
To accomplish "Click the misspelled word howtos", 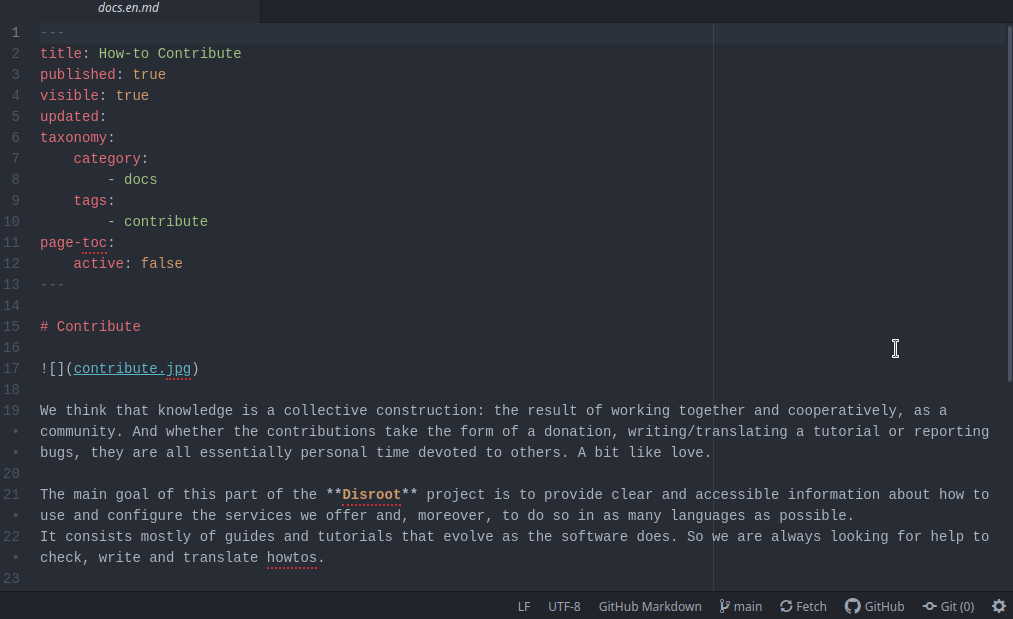I will [291, 558].
